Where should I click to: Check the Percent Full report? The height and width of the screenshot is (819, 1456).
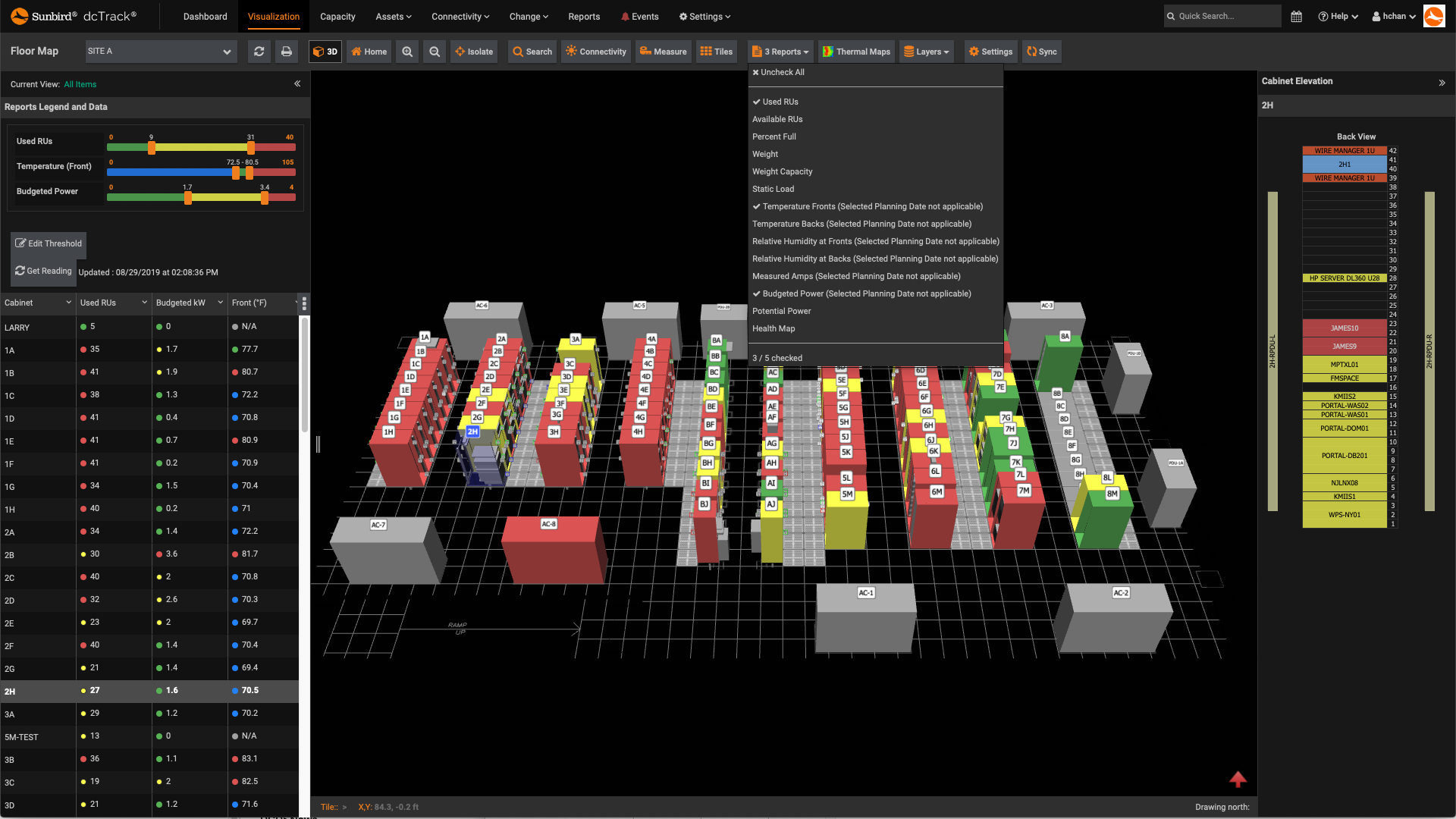(774, 136)
